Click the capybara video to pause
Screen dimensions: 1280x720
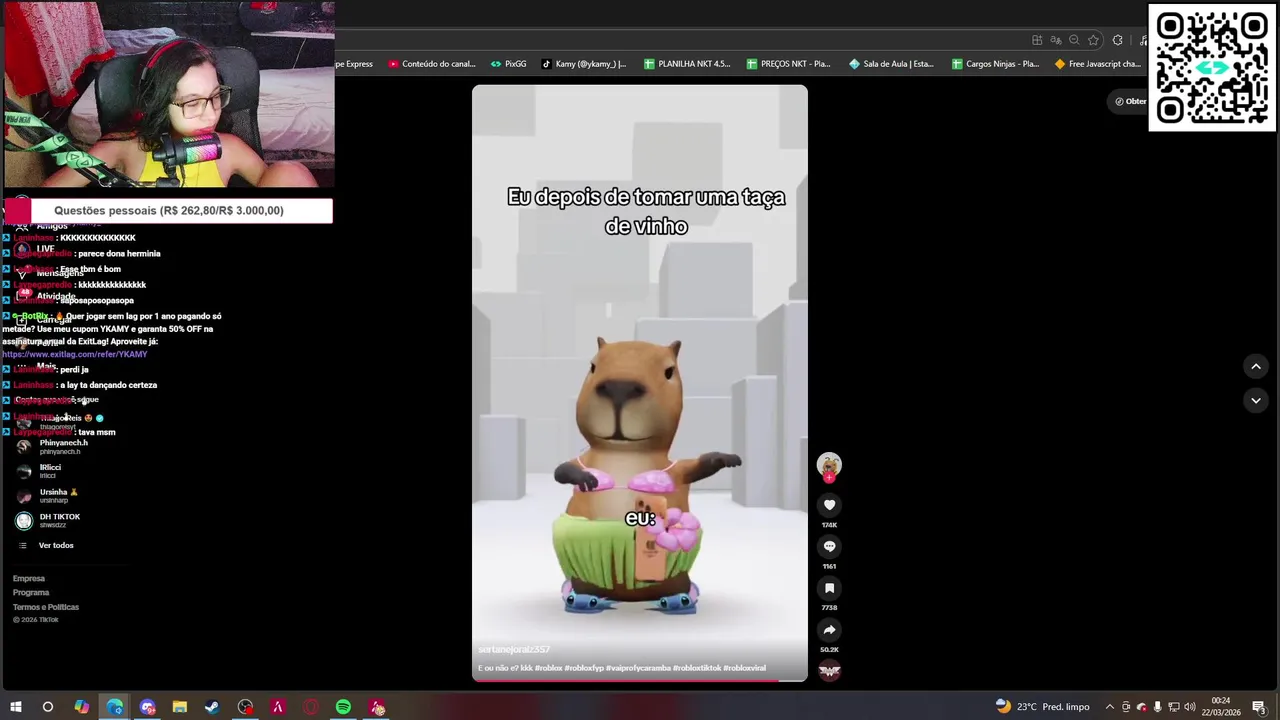[x=640, y=382]
